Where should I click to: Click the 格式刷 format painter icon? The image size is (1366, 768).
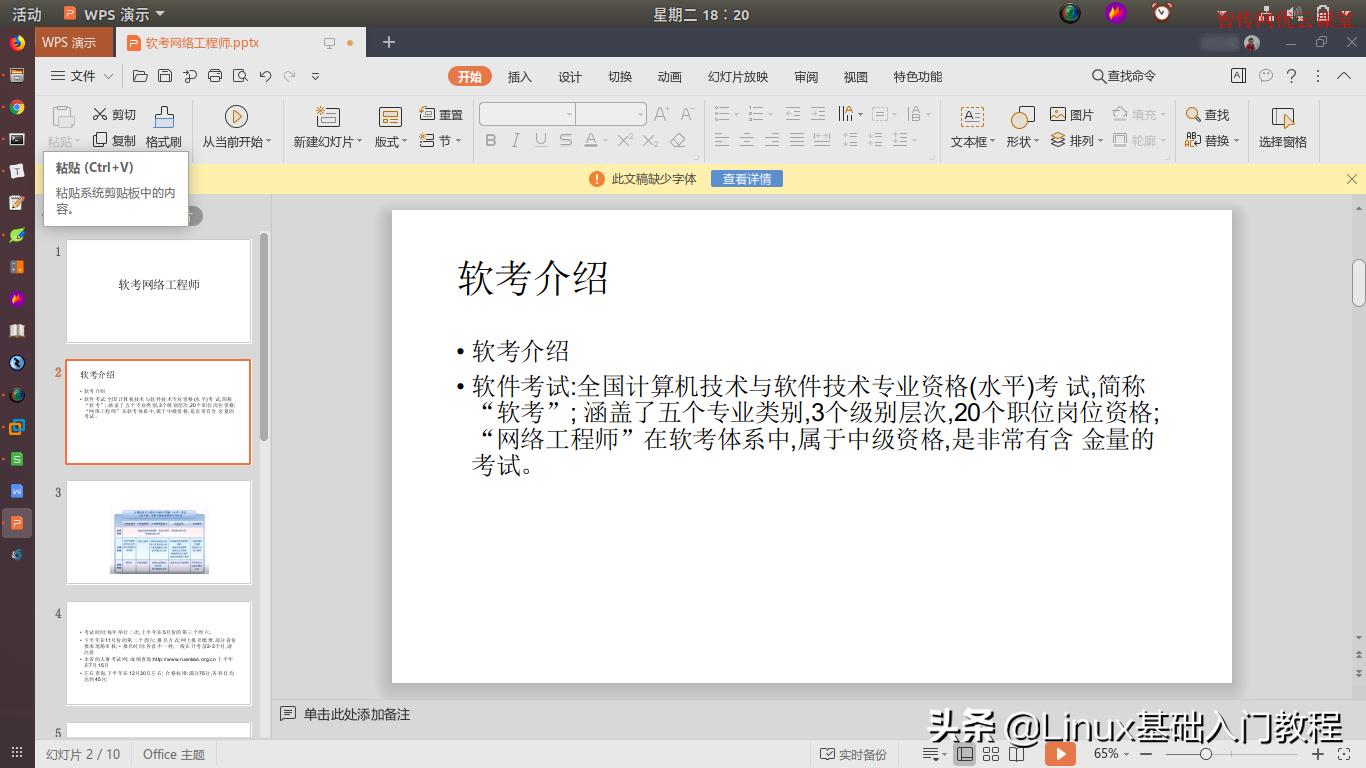tap(163, 124)
